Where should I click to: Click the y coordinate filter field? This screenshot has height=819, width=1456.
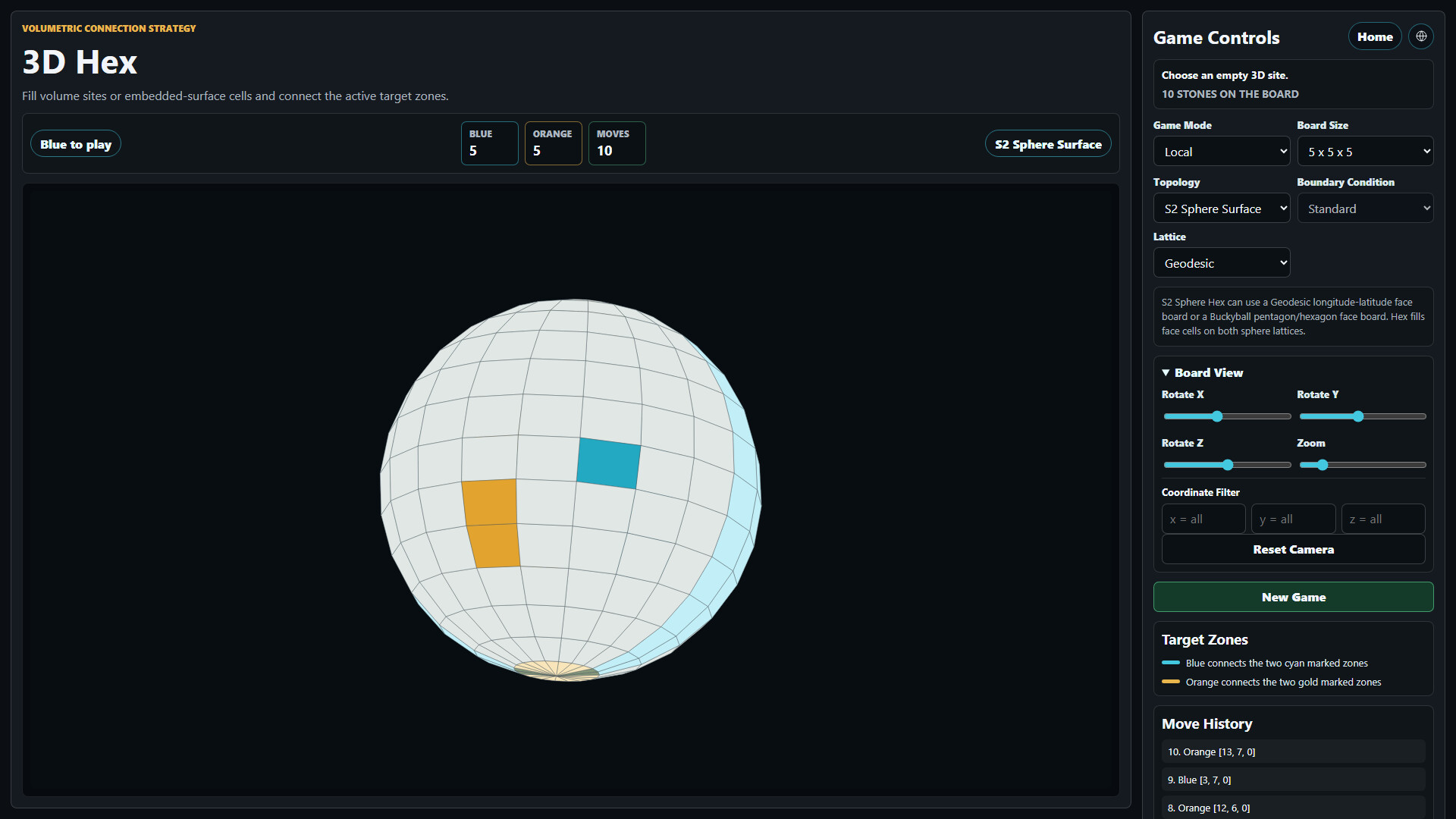click(1293, 519)
